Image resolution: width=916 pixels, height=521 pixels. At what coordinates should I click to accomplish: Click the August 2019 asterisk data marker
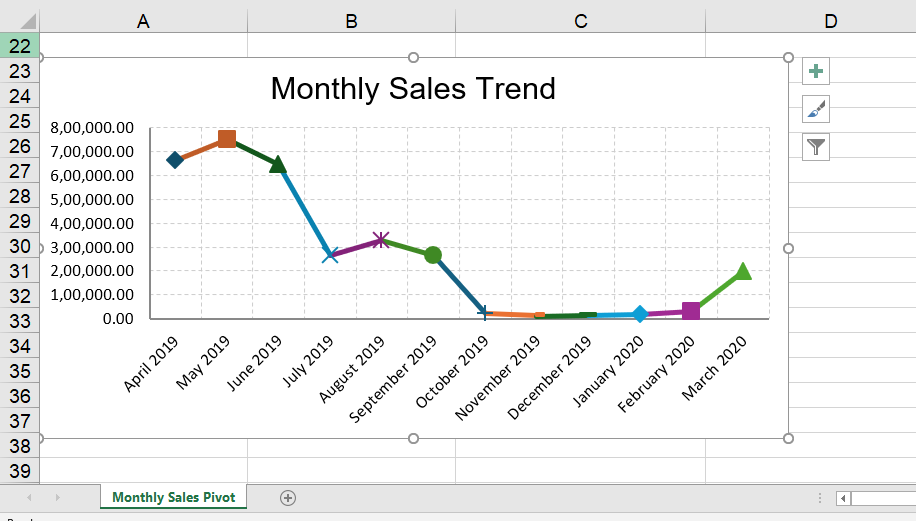[x=381, y=239]
